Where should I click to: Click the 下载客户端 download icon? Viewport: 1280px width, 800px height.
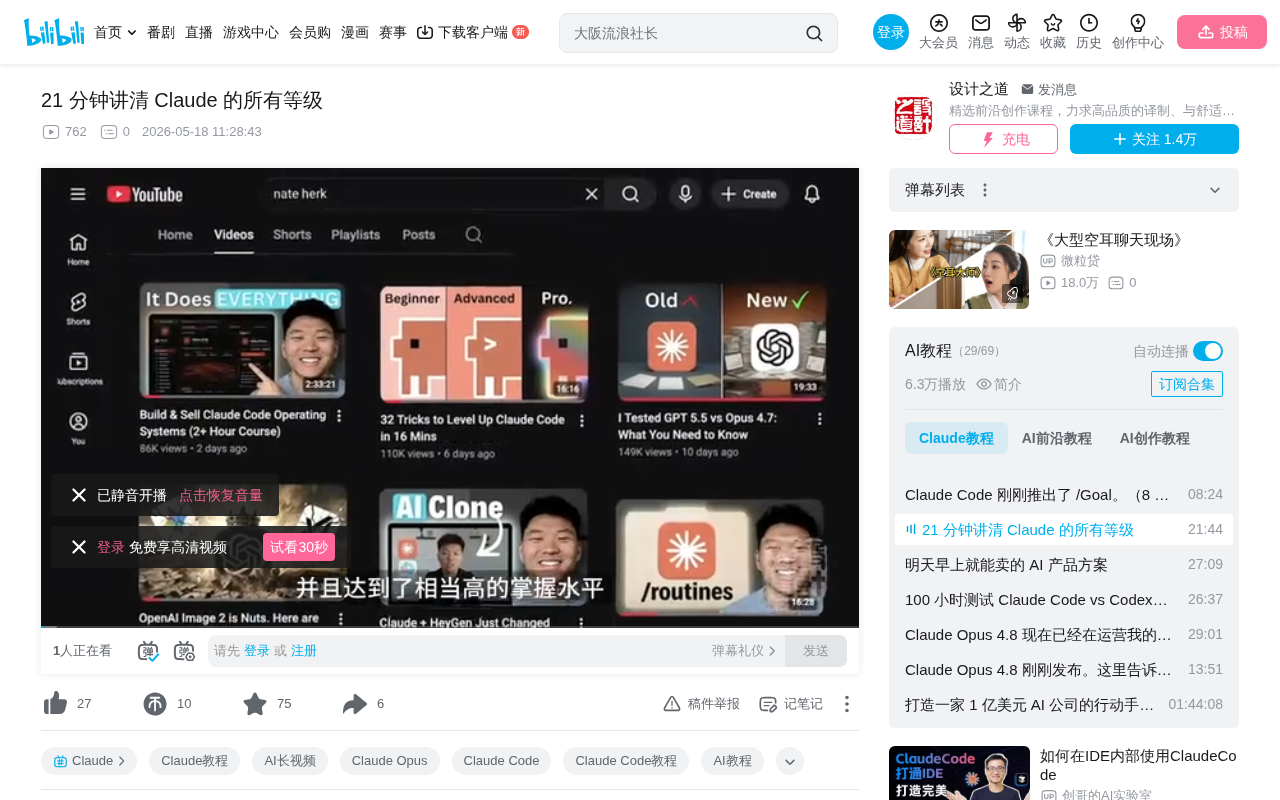[x=425, y=32]
